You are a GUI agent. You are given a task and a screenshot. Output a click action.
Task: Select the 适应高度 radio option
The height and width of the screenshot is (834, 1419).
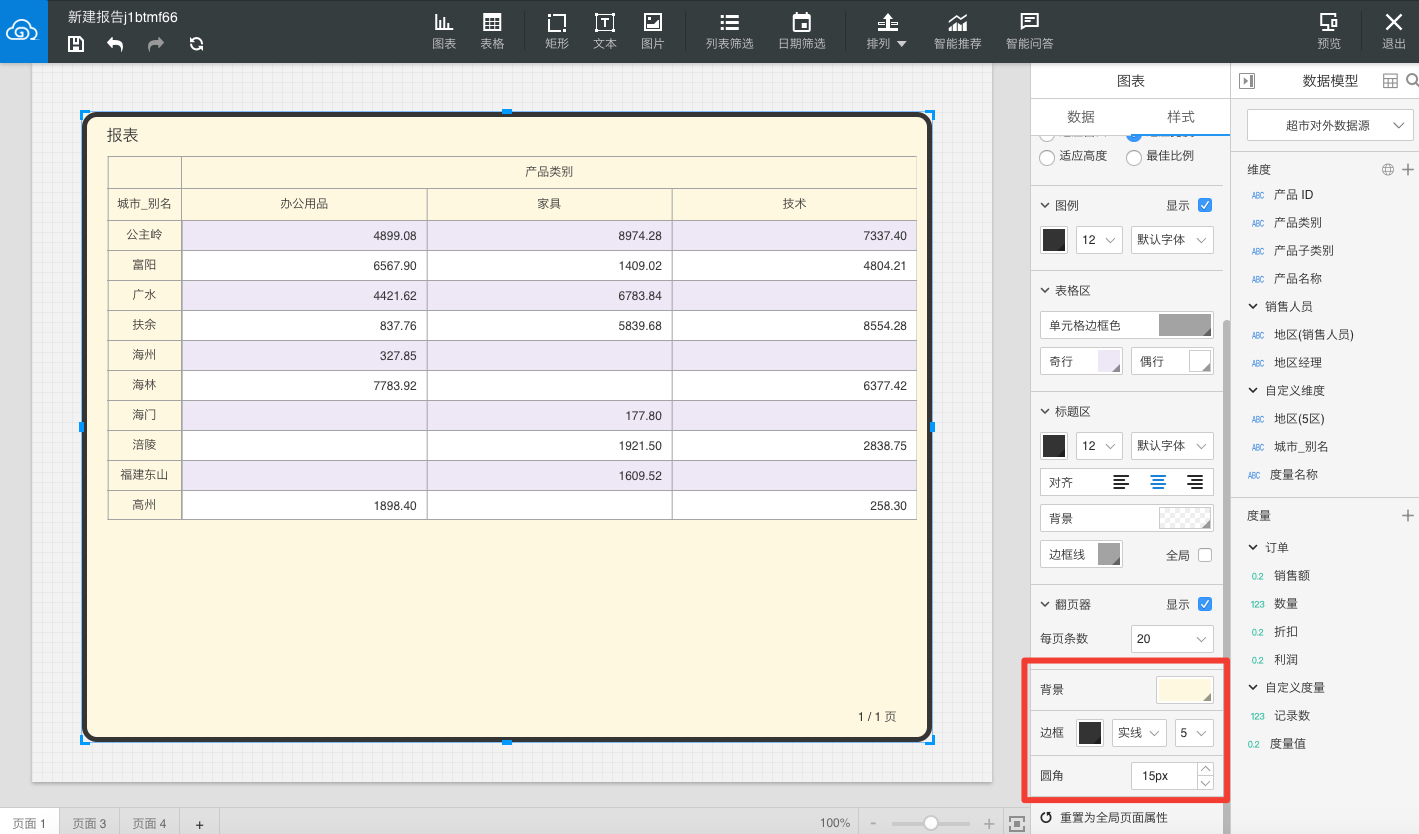[x=1047, y=157]
